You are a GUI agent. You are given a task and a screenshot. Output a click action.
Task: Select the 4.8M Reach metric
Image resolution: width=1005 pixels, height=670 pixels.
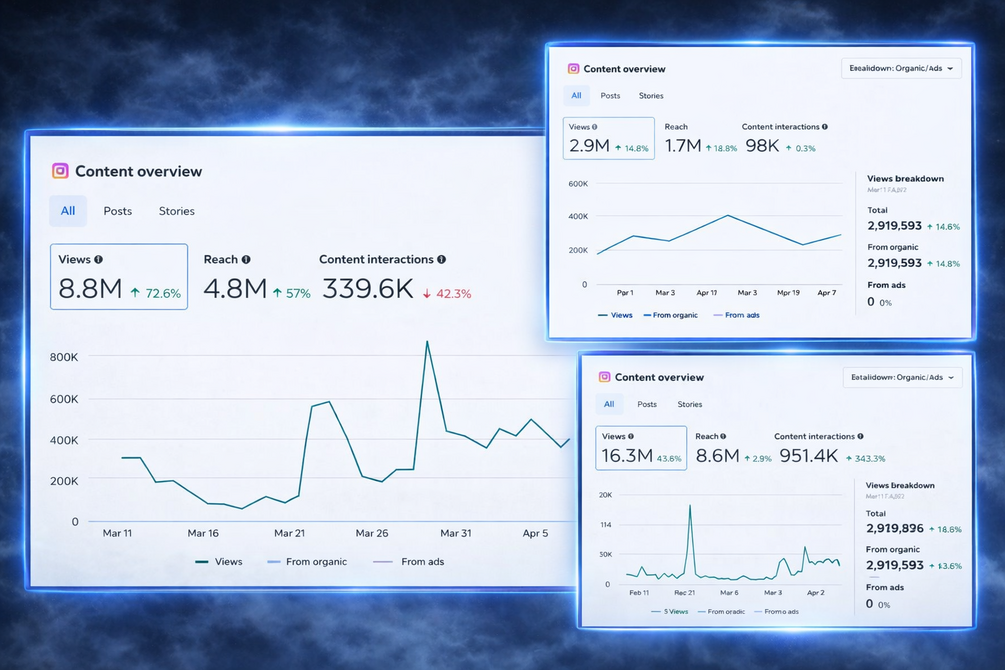(x=256, y=278)
